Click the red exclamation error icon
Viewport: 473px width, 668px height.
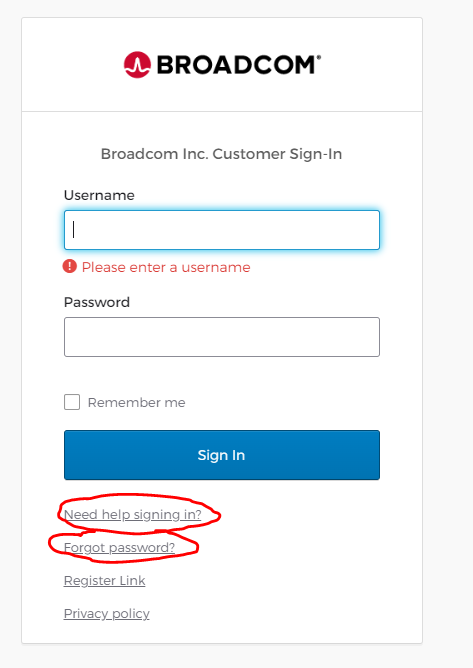(x=69, y=267)
